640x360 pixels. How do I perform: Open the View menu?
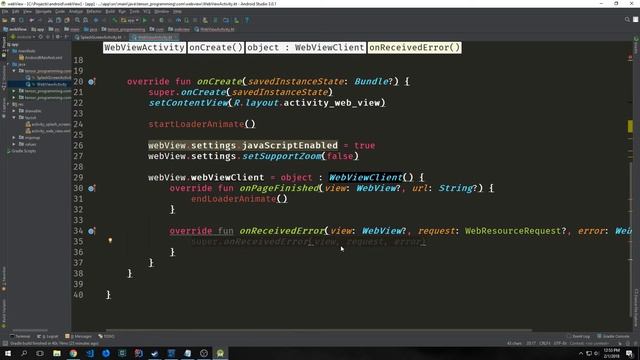coord(27,11)
